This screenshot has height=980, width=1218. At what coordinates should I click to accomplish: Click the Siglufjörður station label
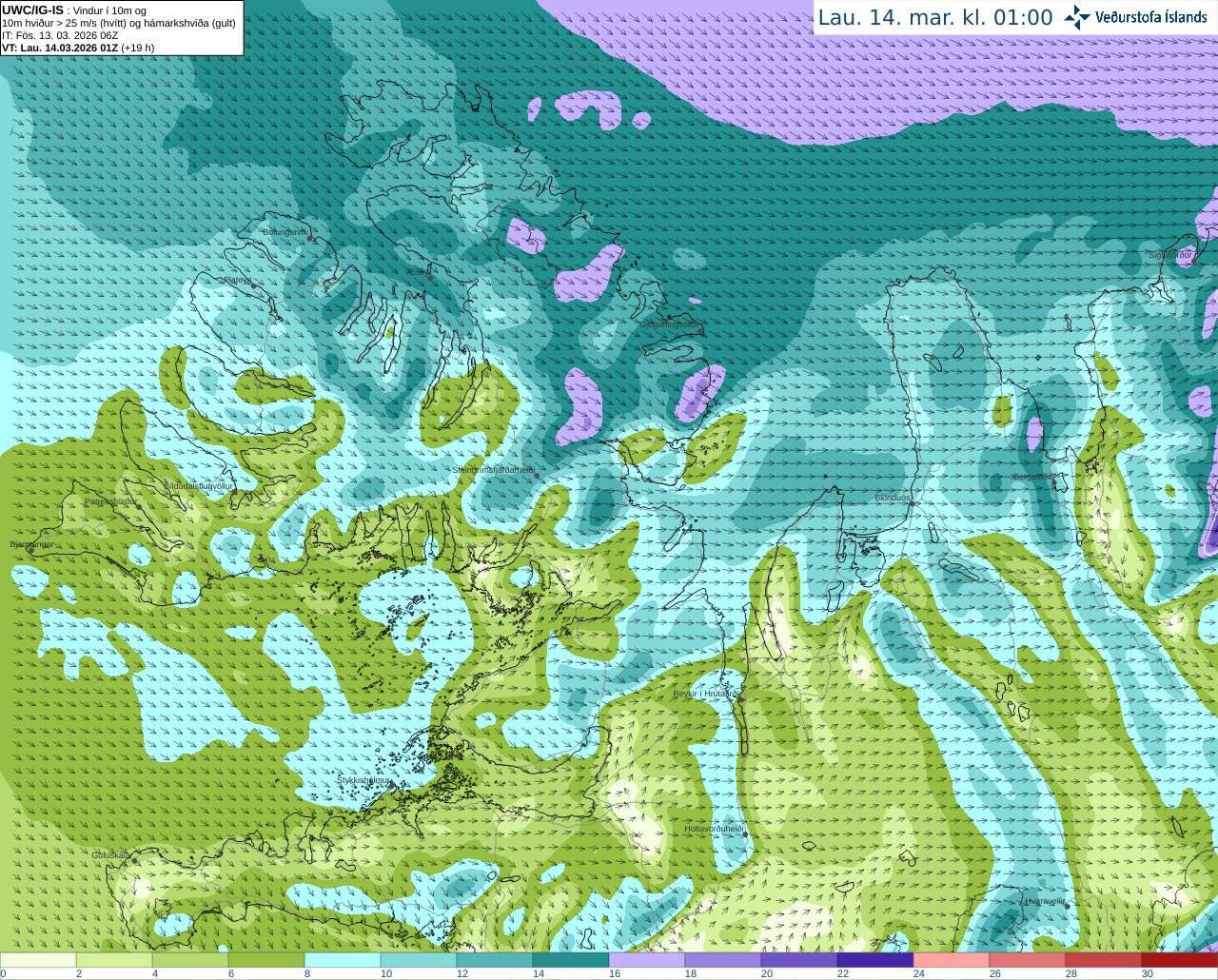coord(1170,255)
